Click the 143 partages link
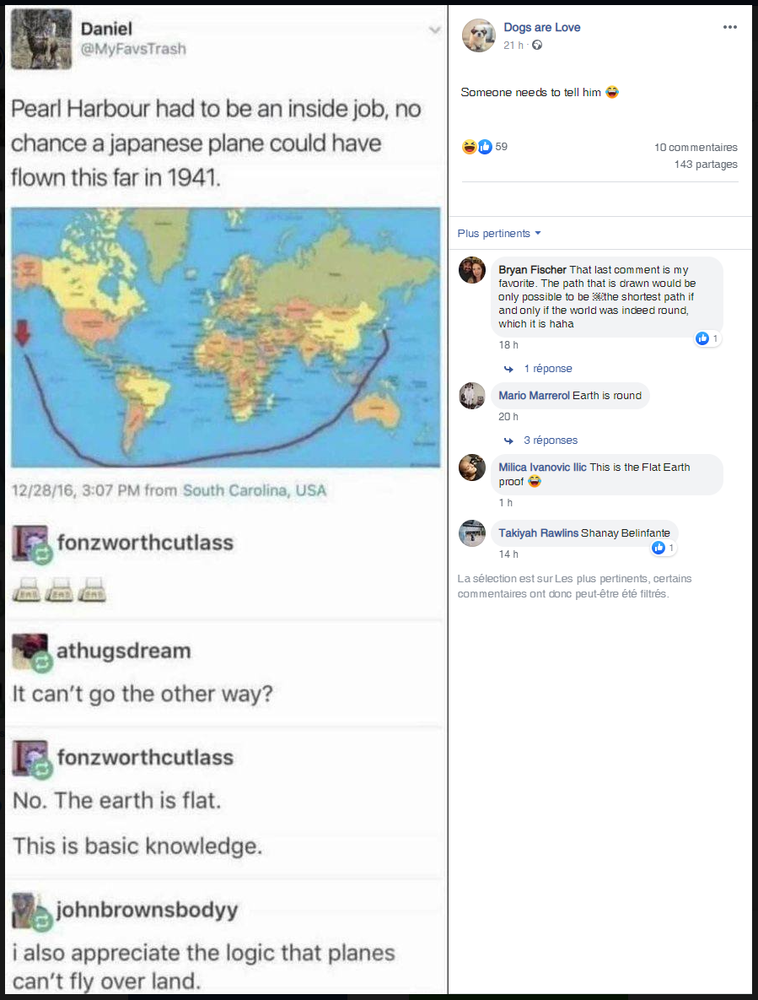The height and width of the screenshot is (1000, 758). click(705, 164)
